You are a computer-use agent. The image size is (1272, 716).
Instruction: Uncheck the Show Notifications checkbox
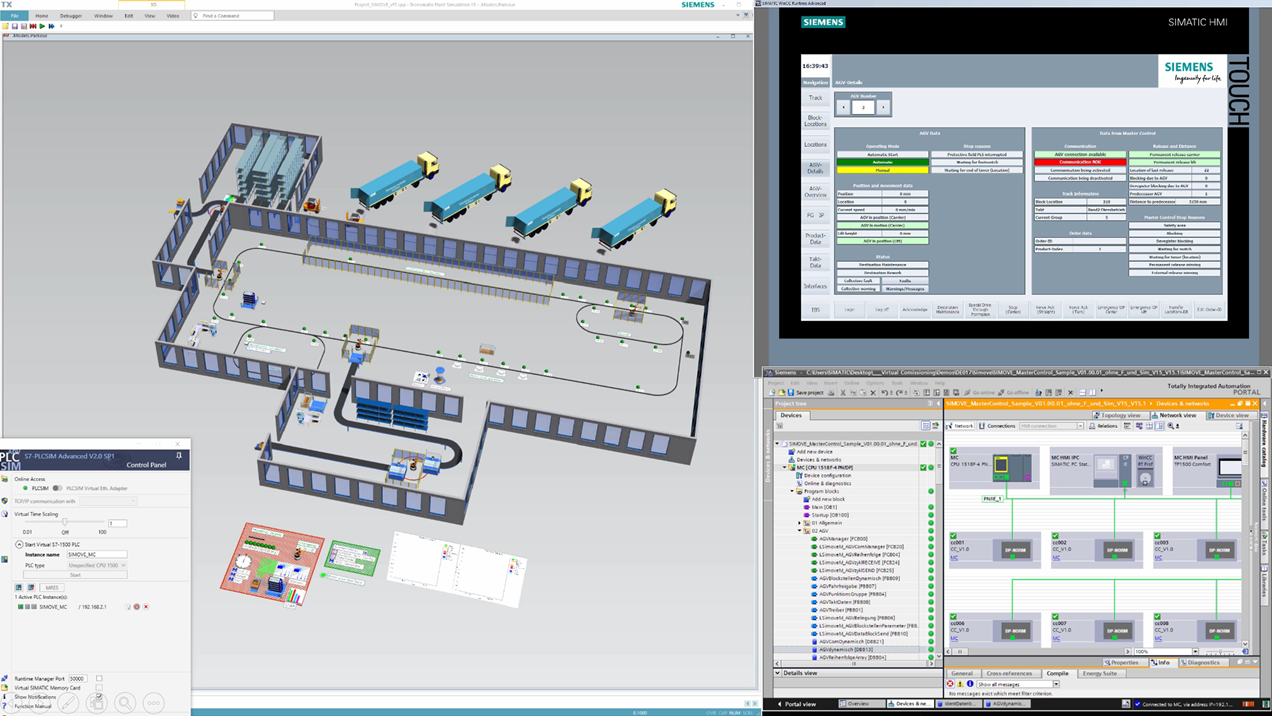coord(99,697)
